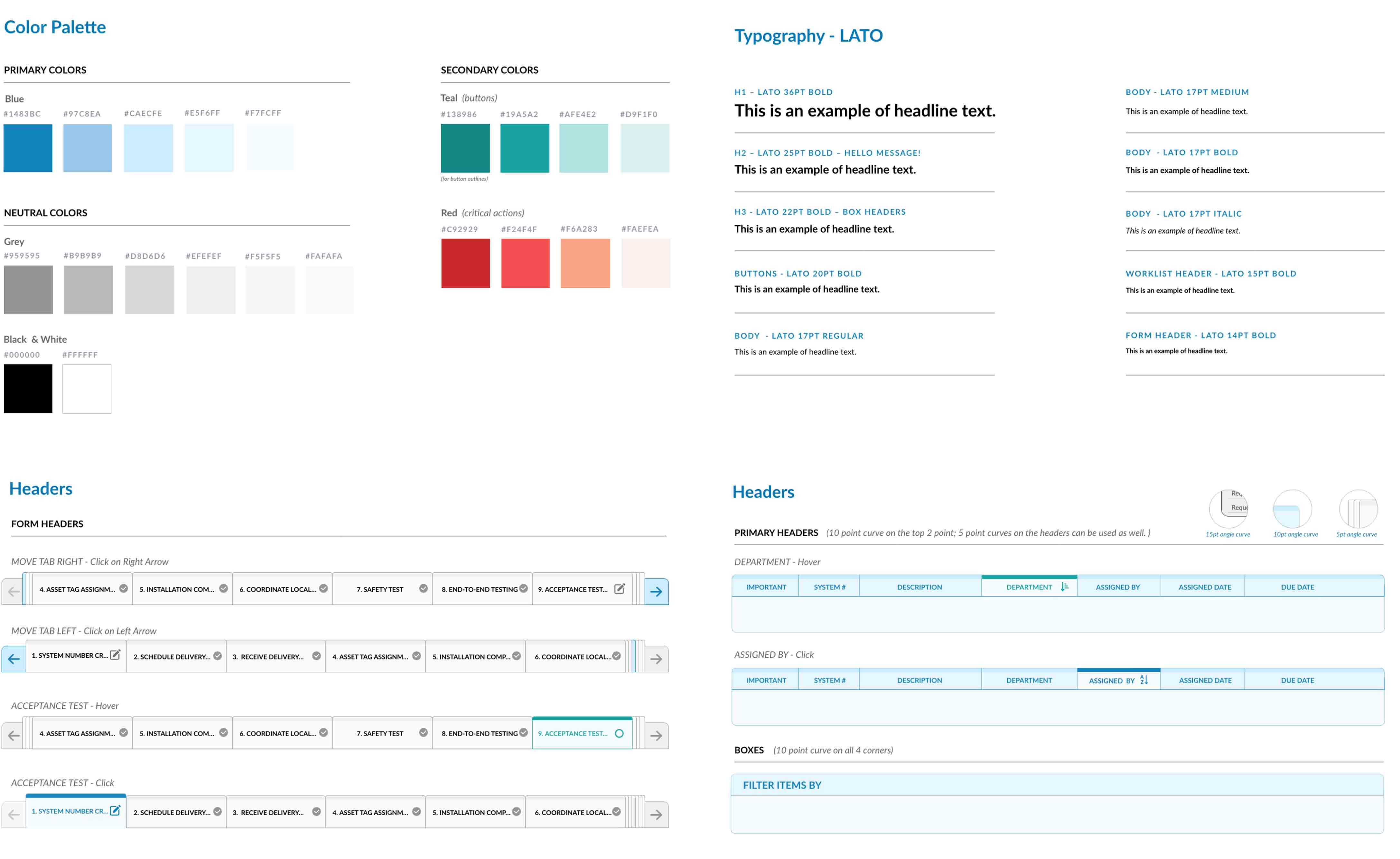
Task: Click the checkmark on Safety Test in Move Tab Right row
Action: coord(423,588)
